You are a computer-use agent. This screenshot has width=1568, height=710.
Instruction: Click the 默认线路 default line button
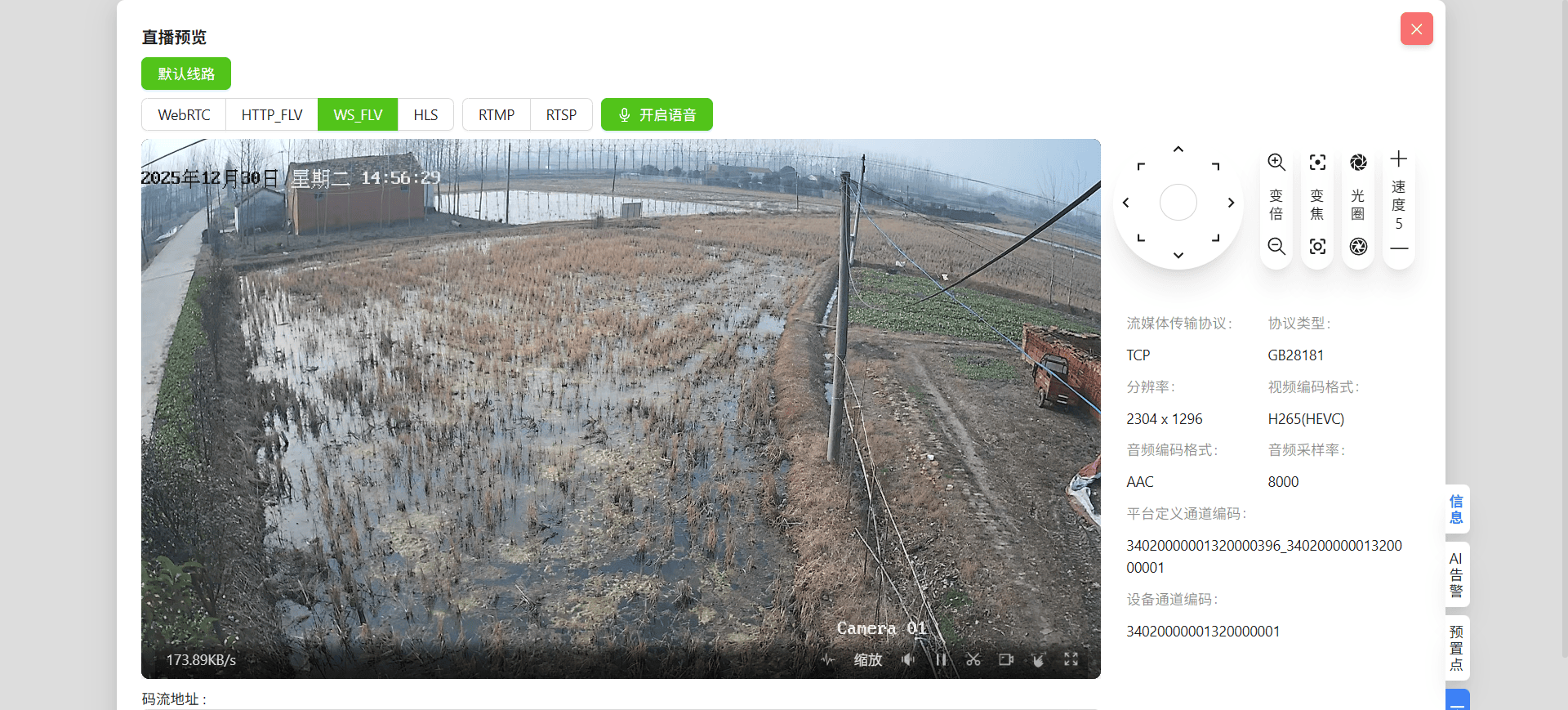pyautogui.click(x=186, y=74)
